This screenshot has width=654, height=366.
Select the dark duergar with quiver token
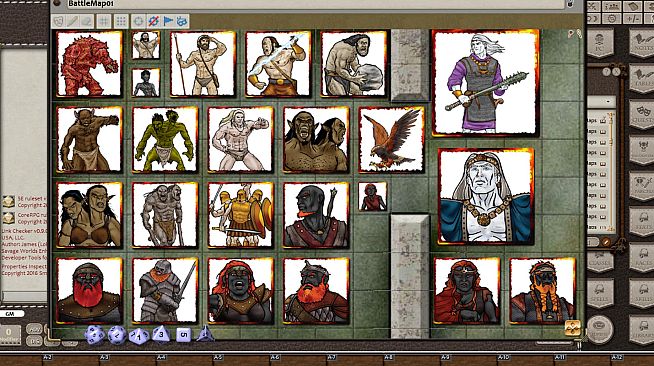click(x=316, y=215)
